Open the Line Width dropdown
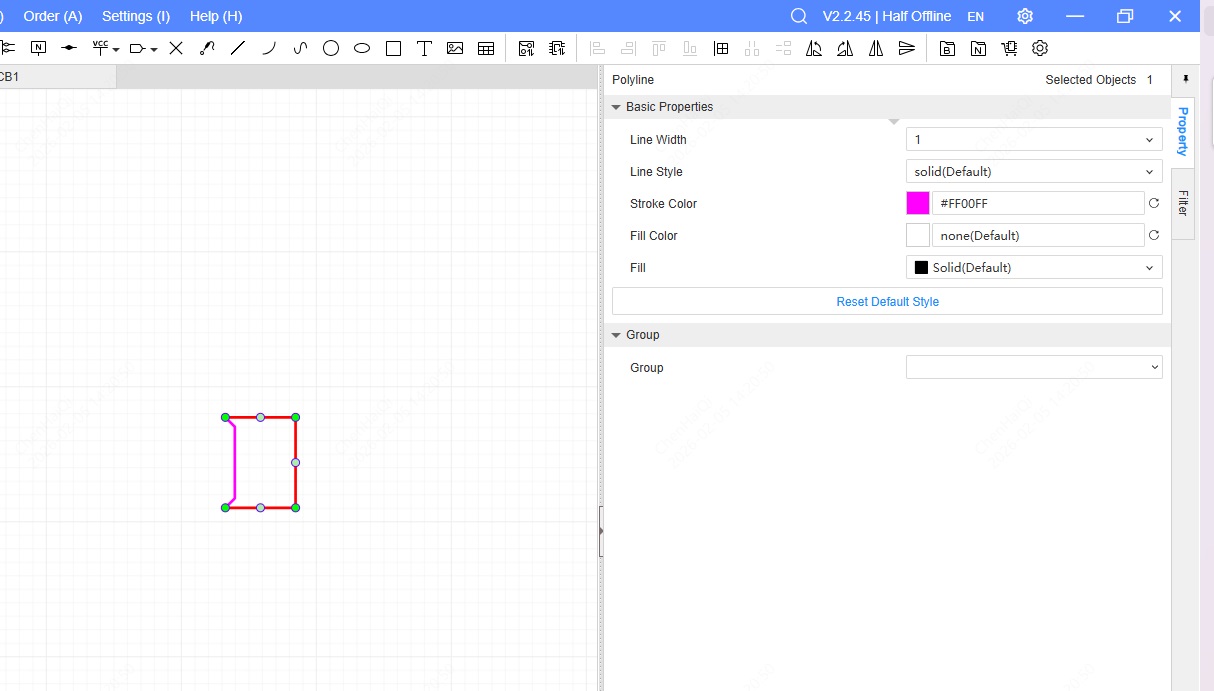1214x691 pixels. click(x=1033, y=140)
